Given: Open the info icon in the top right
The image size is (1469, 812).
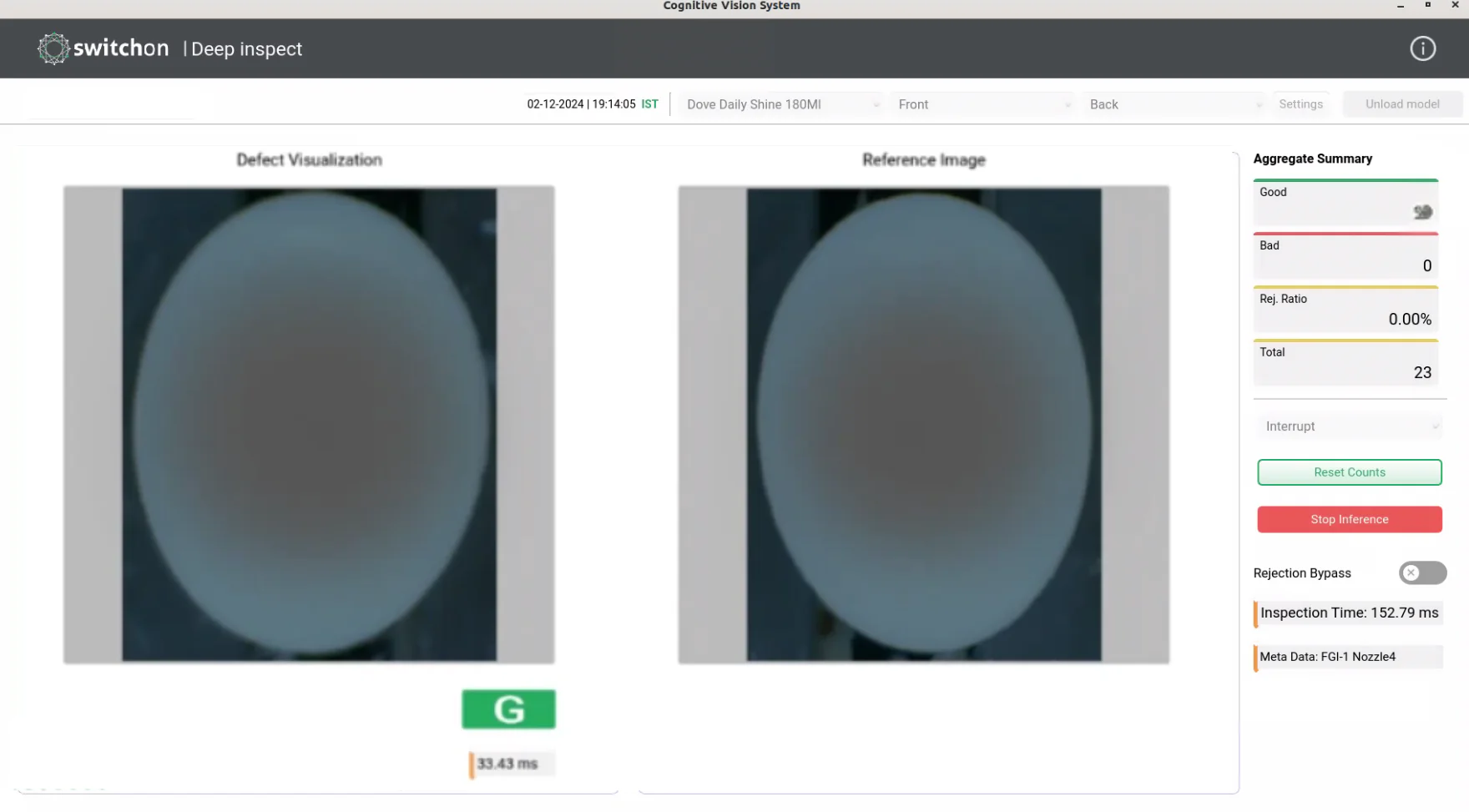Looking at the screenshot, I should tap(1422, 48).
